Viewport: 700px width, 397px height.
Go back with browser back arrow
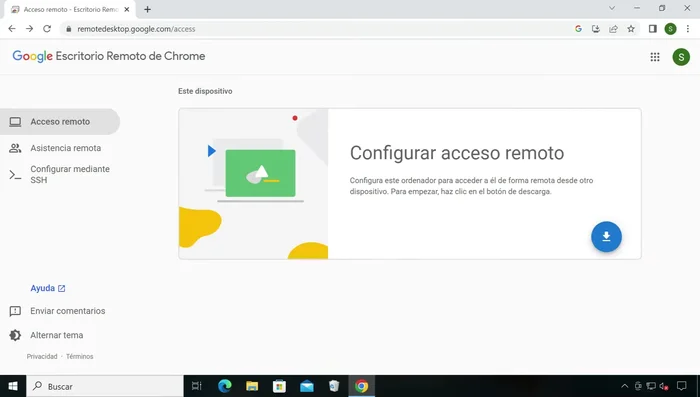coord(12,29)
